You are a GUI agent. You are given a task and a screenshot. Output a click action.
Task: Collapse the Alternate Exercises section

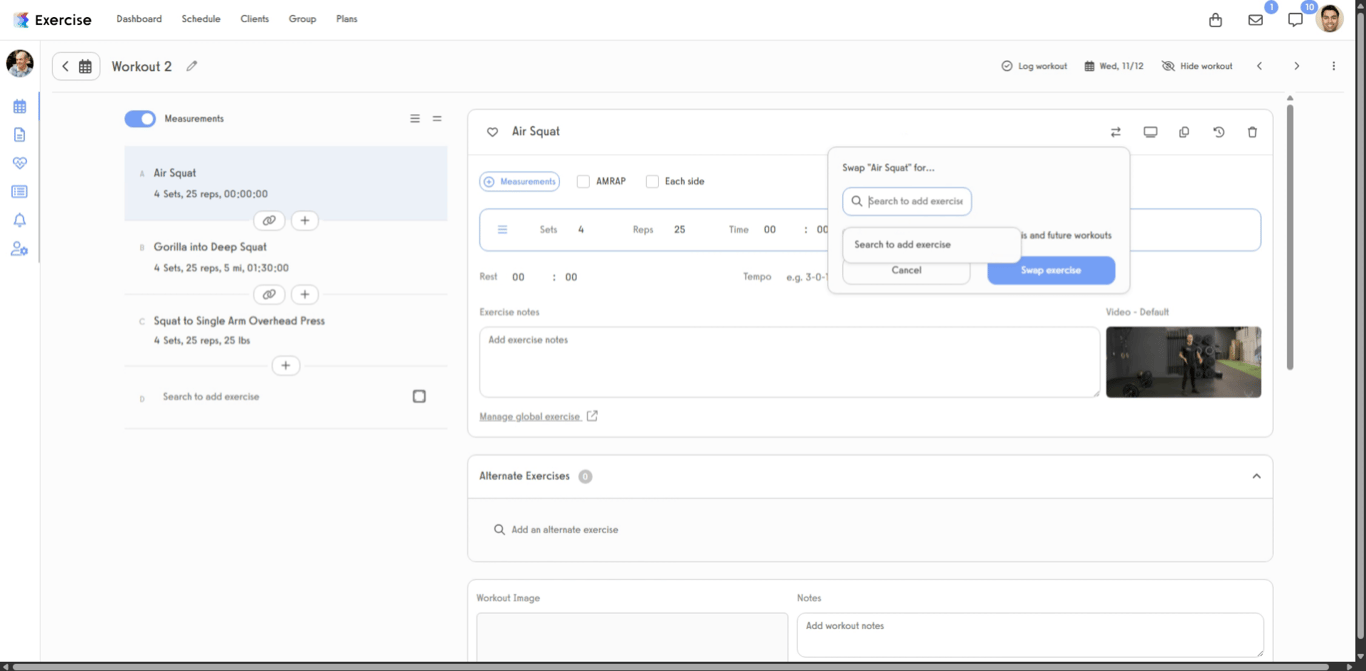tap(1256, 477)
